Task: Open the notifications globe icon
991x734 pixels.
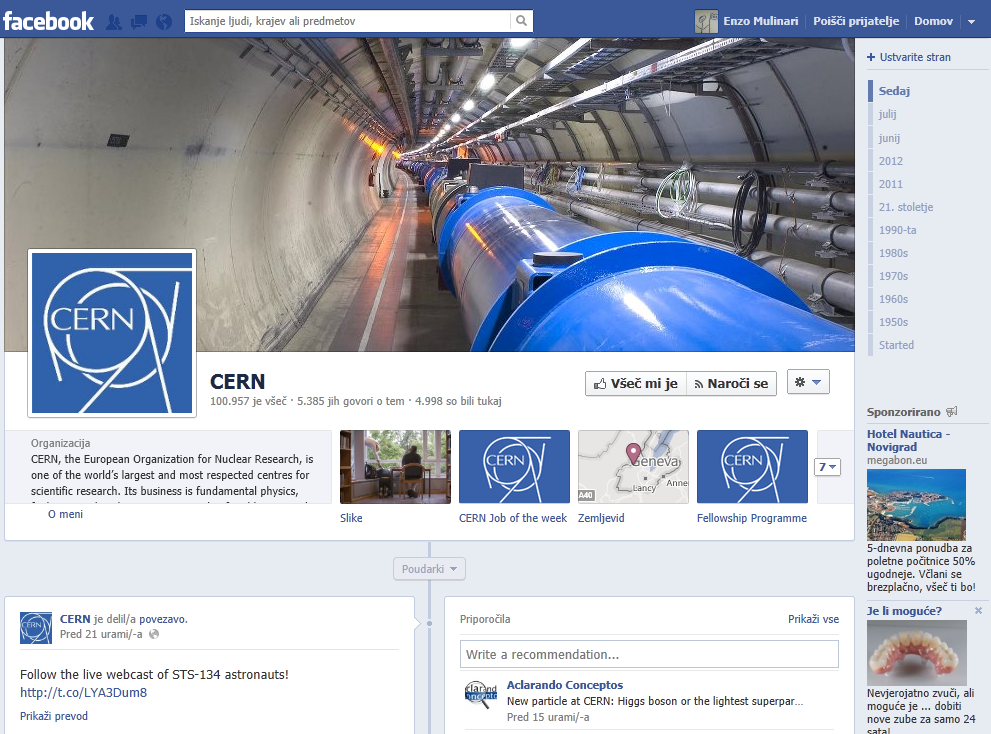Action: (x=164, y=21)
